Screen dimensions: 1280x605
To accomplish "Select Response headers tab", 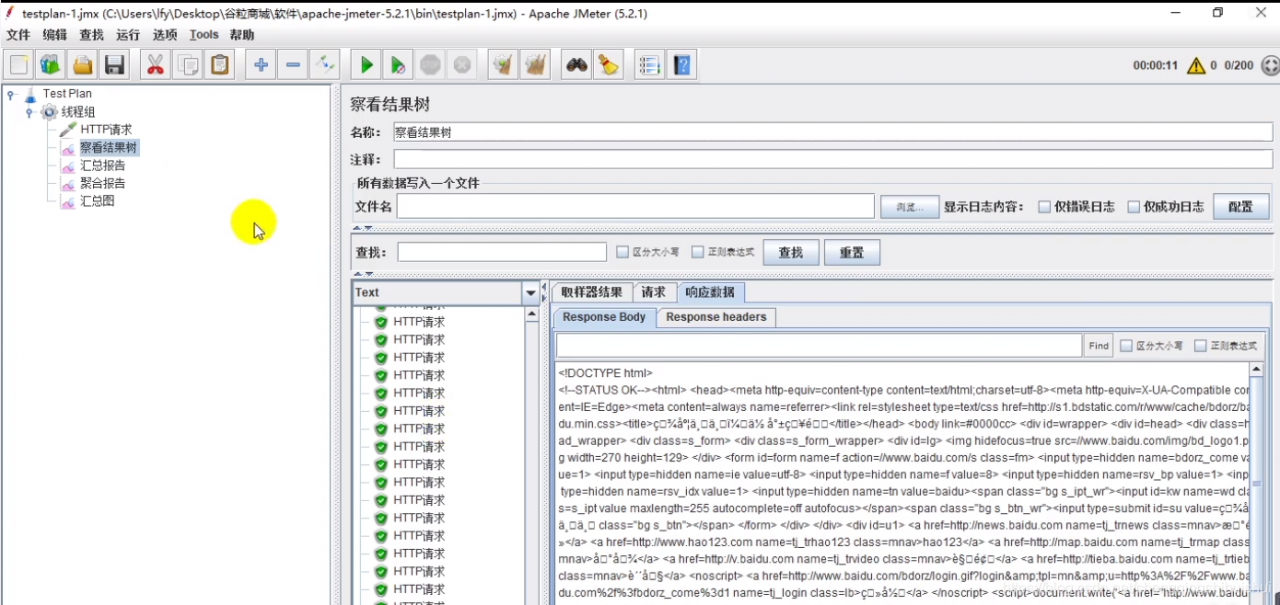I will (716, 317).
